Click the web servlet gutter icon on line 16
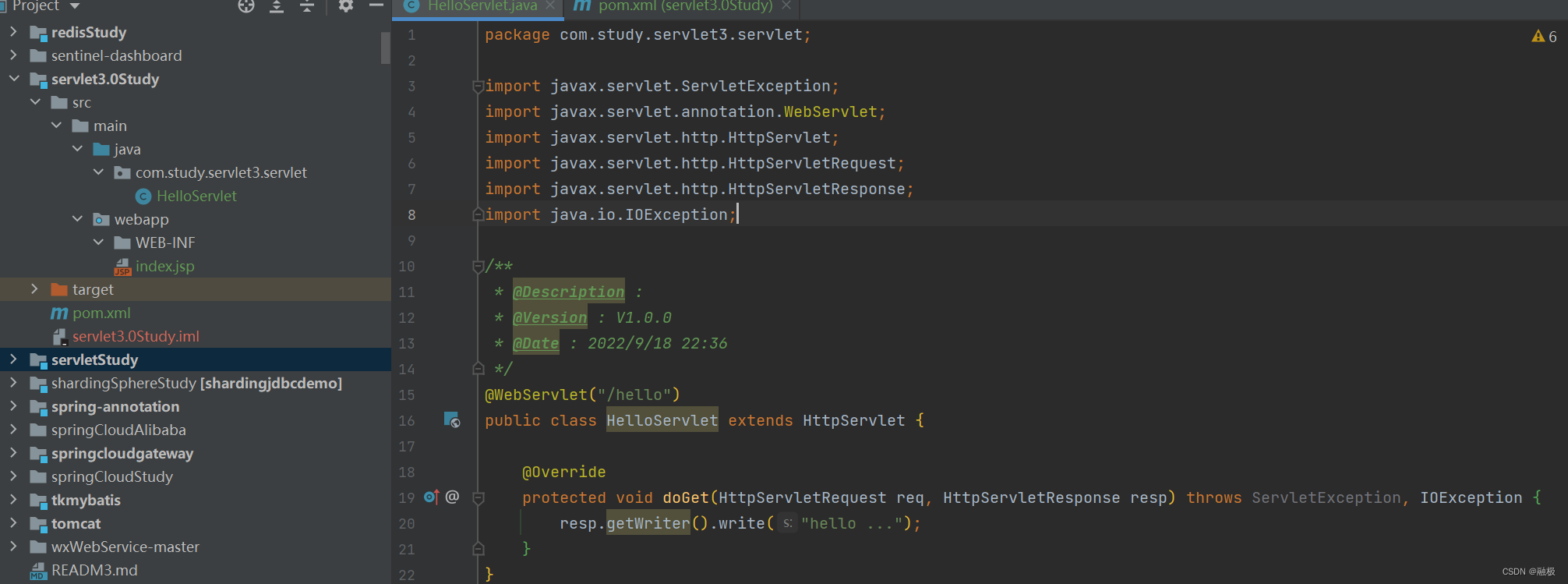Image resolution: width=1568 pixels, height=584 pixels. [452, 420]
